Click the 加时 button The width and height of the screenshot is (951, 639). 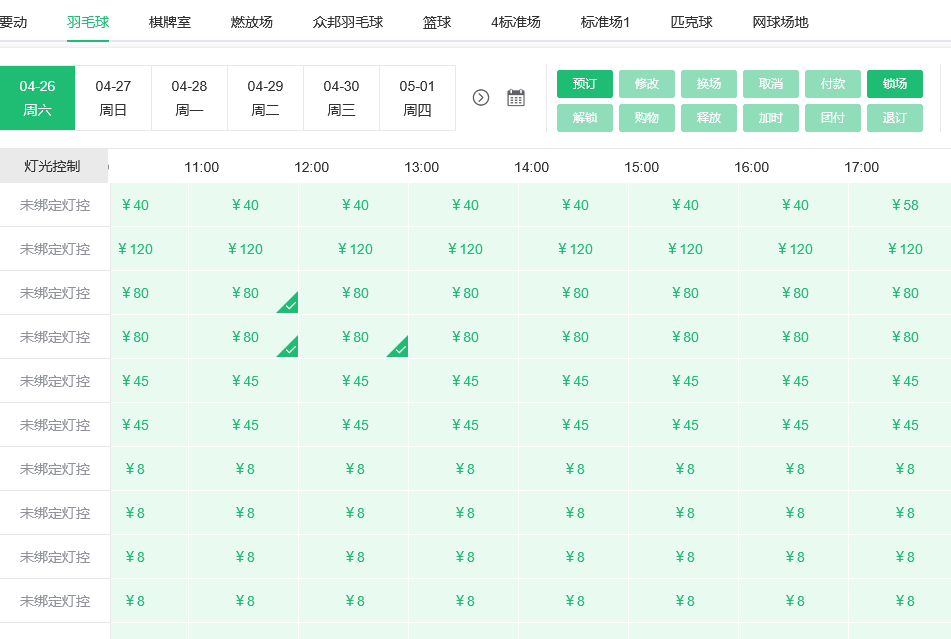pos(771,118)
